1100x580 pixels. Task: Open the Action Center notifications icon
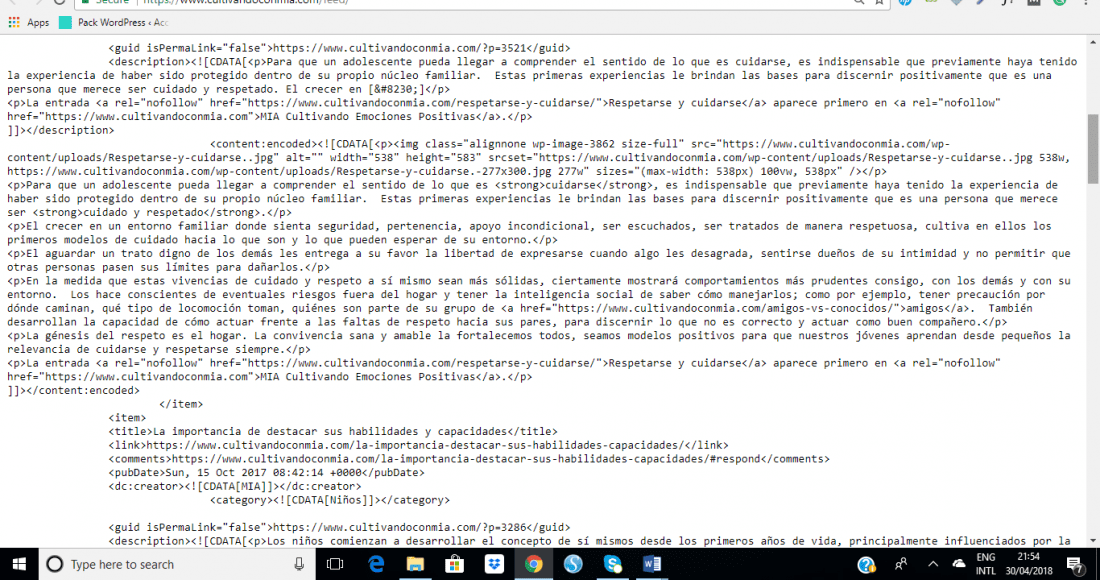pos(1074,564)
